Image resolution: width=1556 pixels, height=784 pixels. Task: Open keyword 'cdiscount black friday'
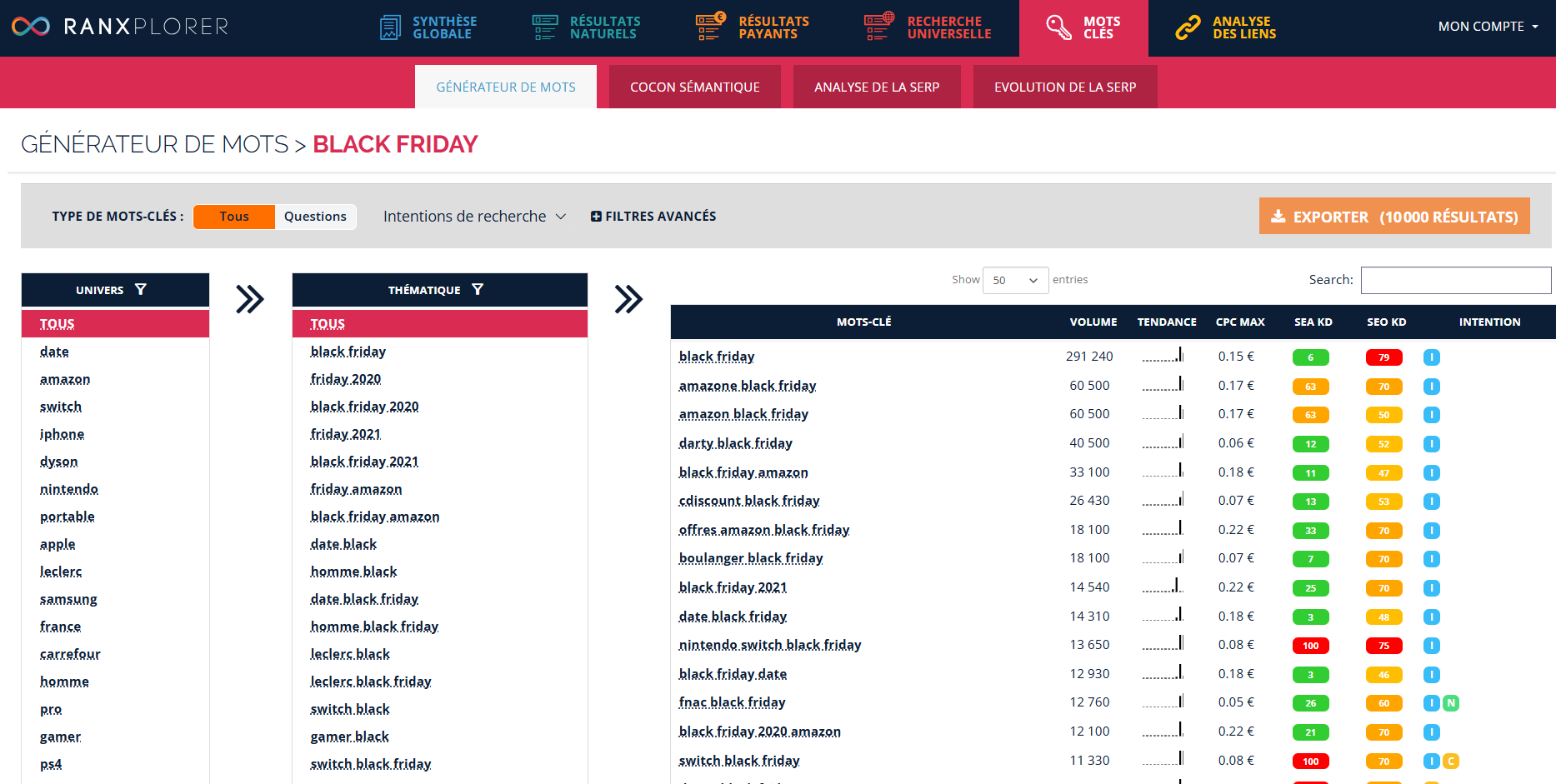(749, 501)
